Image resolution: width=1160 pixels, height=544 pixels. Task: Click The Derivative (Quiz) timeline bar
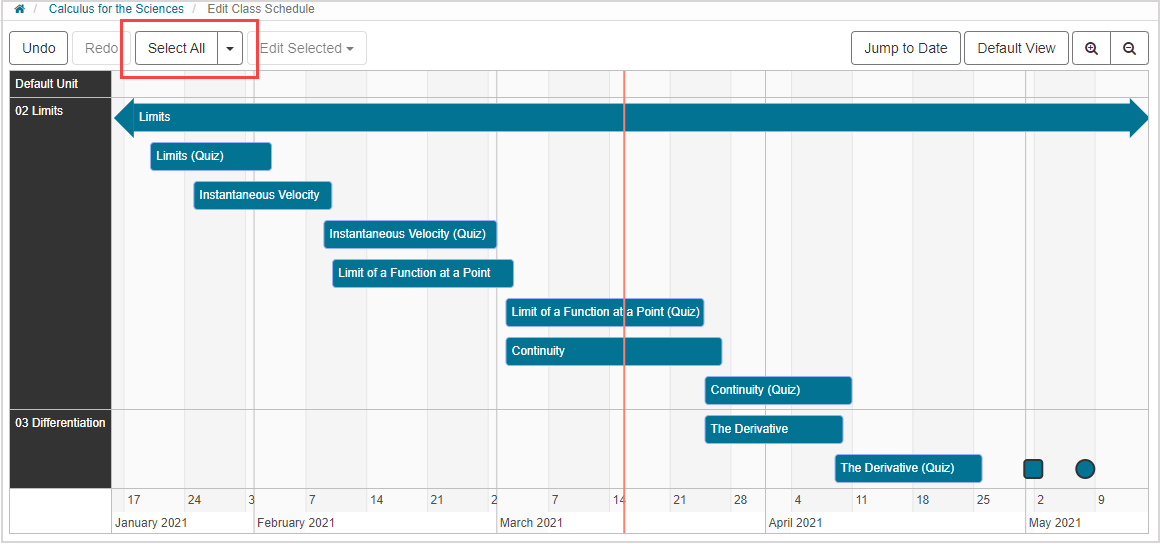[908, 468]
